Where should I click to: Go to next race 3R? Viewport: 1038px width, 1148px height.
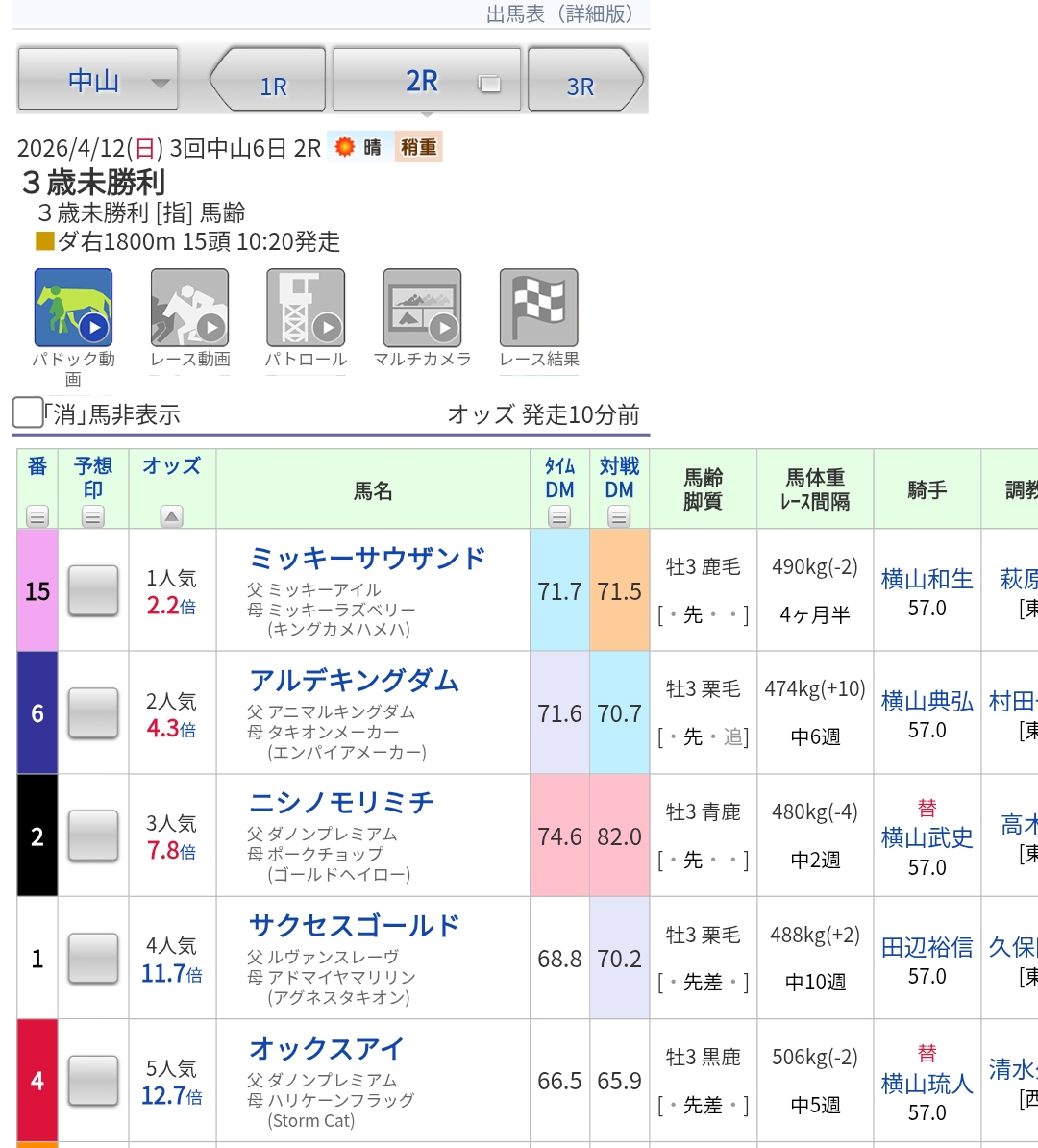pyautogui.click(x=582, y=83)
